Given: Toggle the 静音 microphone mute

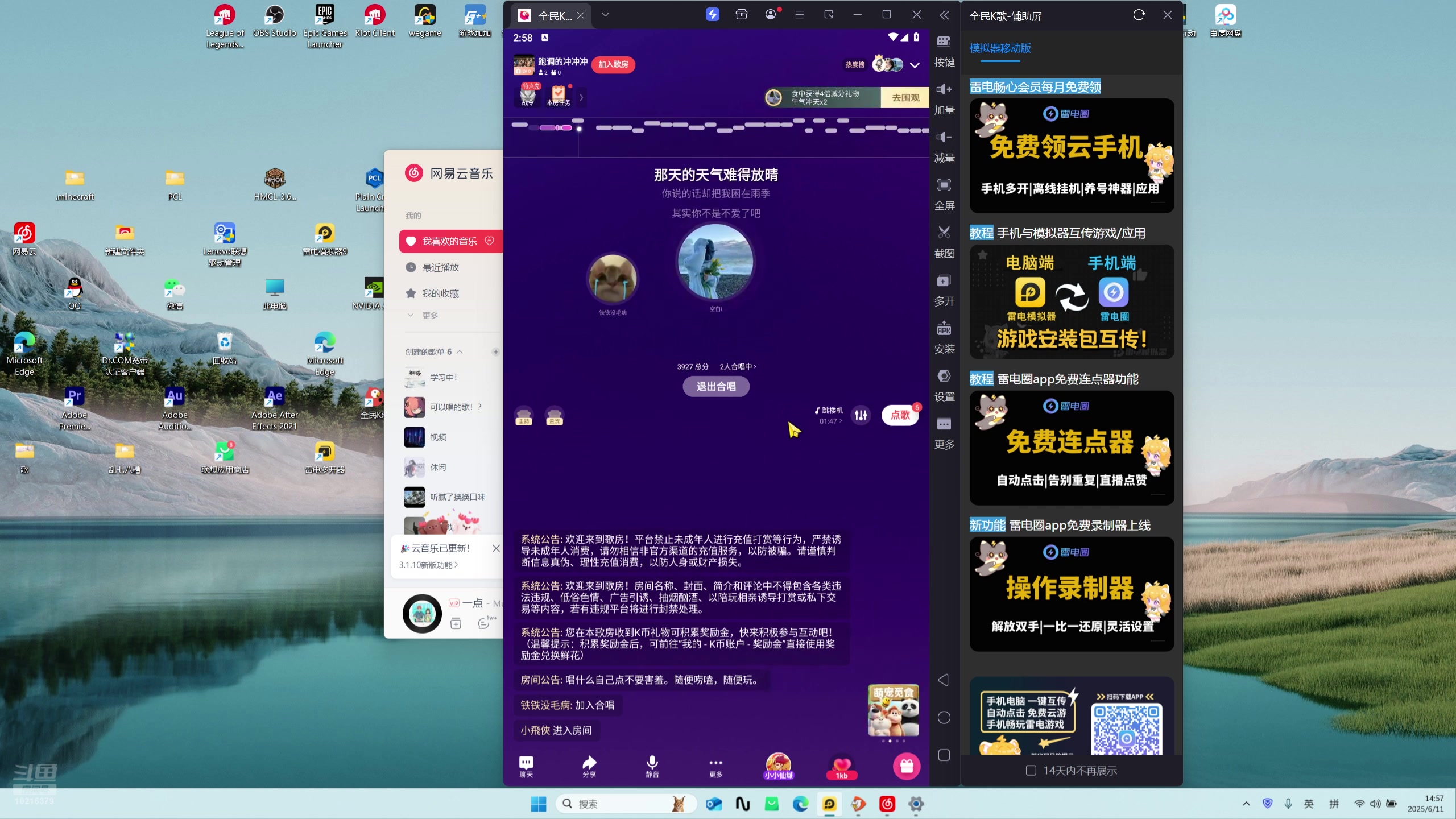Looking at the screenshot, I should pyautogui.click(x=652, y=766).
